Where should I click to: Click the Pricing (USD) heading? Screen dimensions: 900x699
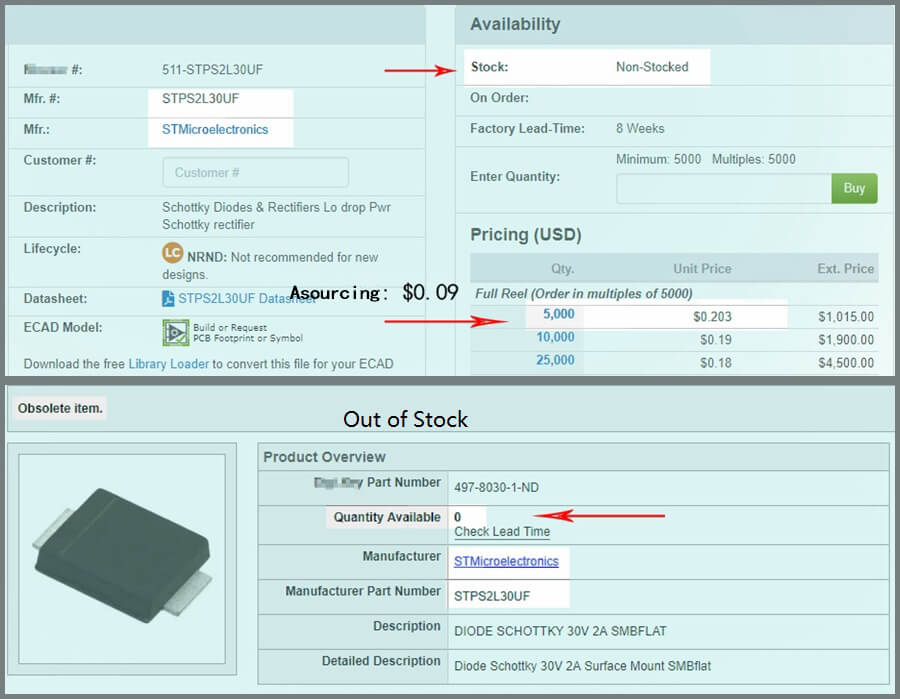click(526, 235)
